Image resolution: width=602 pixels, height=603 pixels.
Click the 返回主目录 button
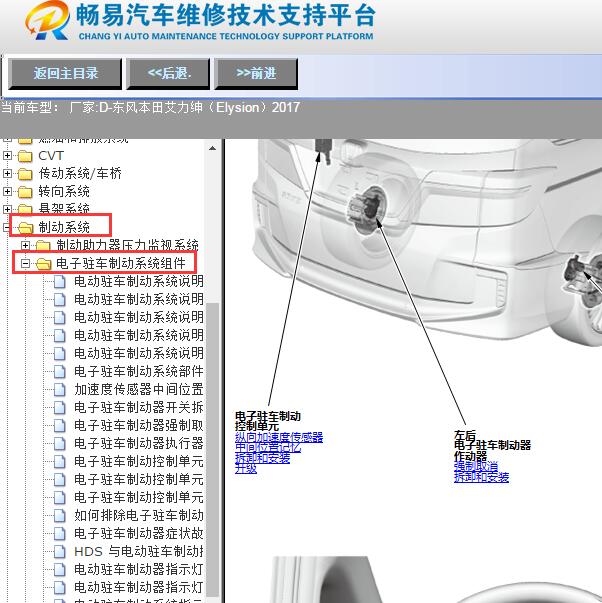point(65,73)
